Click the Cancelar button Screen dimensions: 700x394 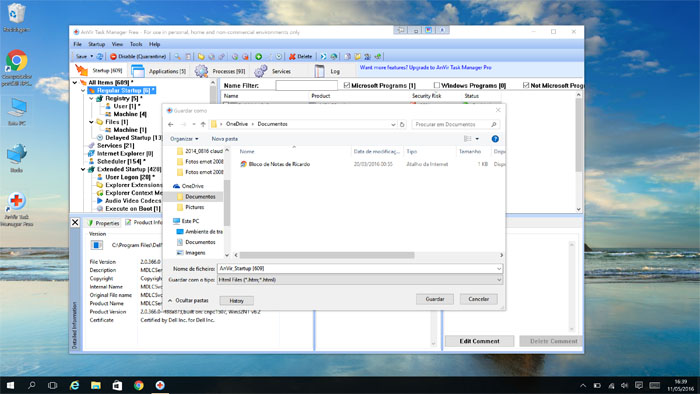click(479, 299)
